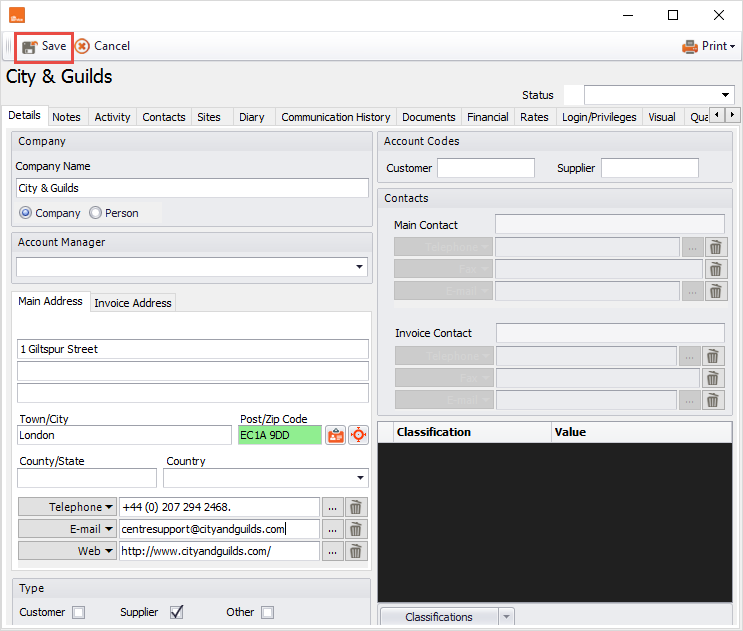Click the Main Contact name field
Viewport: 743px width, 631px height.
610,224
